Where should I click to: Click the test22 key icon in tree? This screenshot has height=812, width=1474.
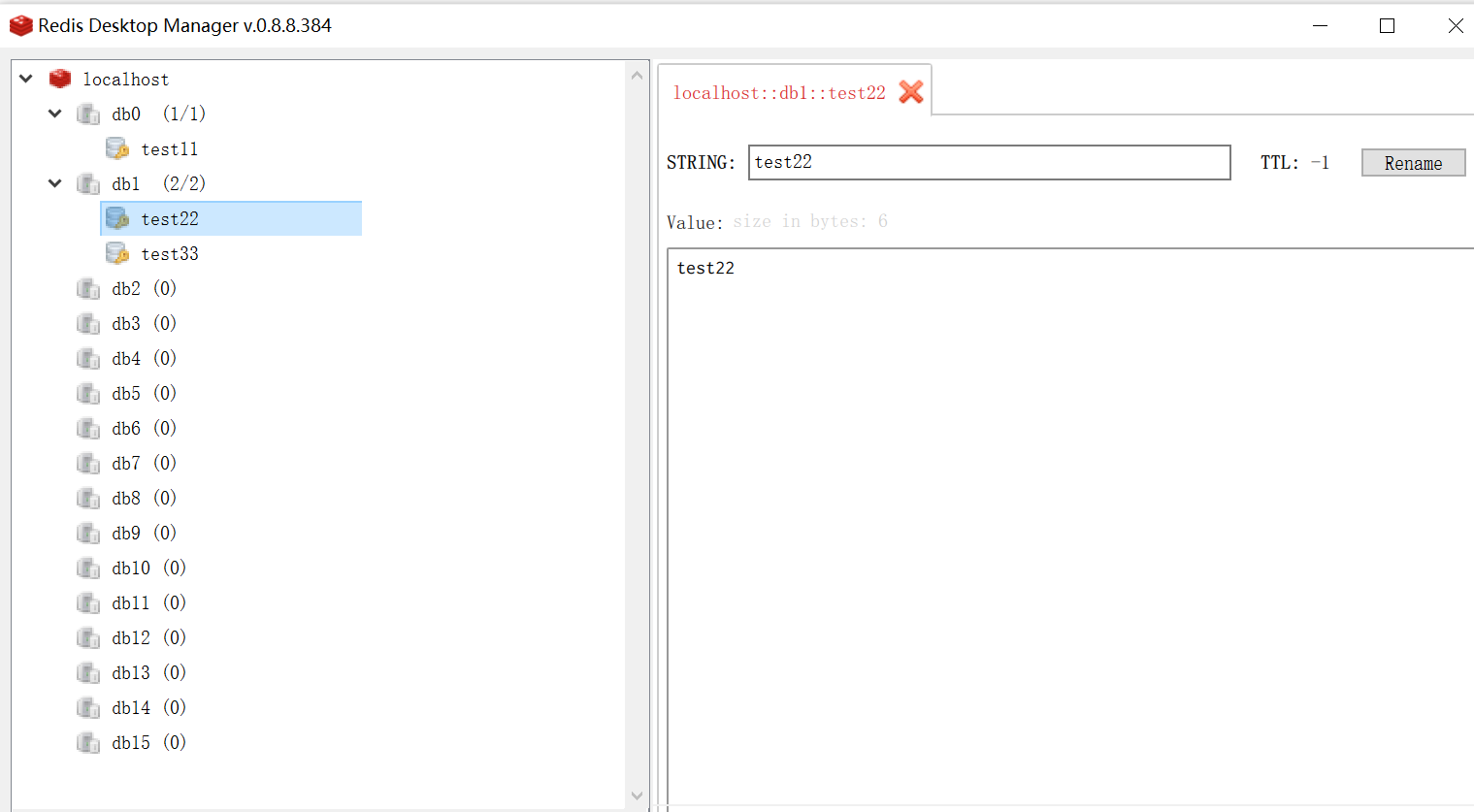pyautogui.click(x=117, y=218)
